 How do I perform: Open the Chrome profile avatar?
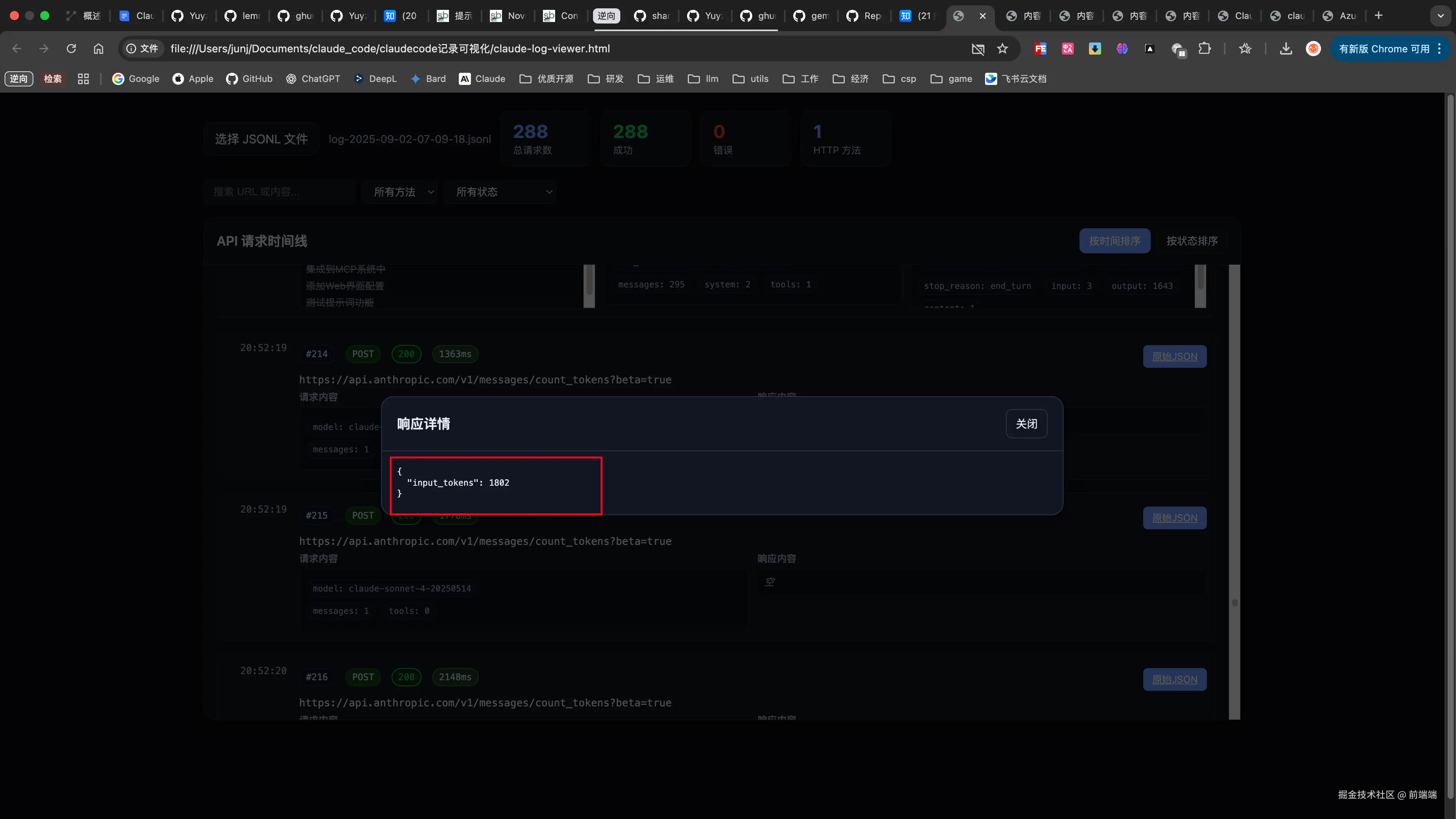point(1313,49)
